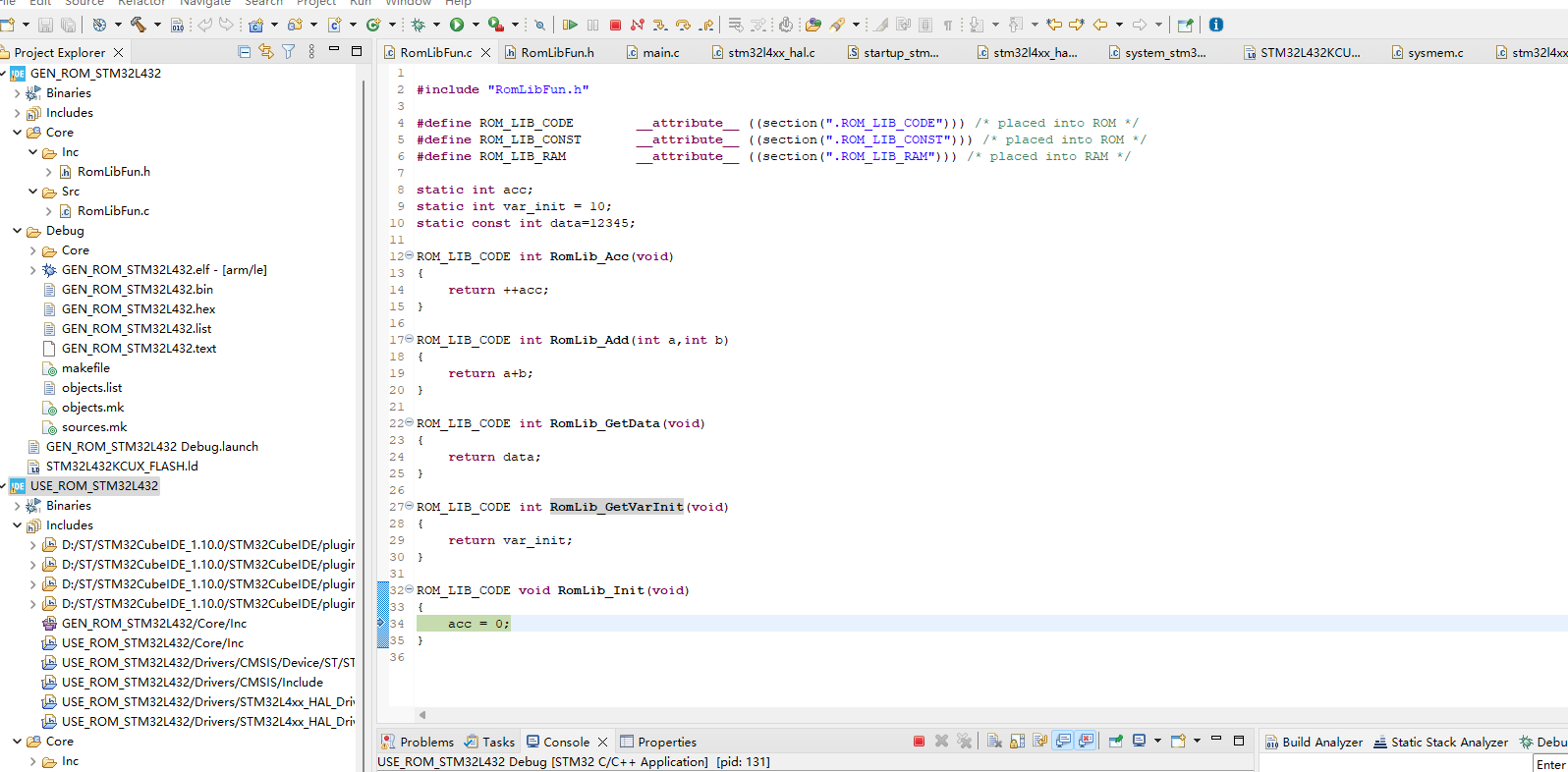Viewport: 1568px width, 772px height.
Task: Close the Console view tab
Action: coord(602,743)
